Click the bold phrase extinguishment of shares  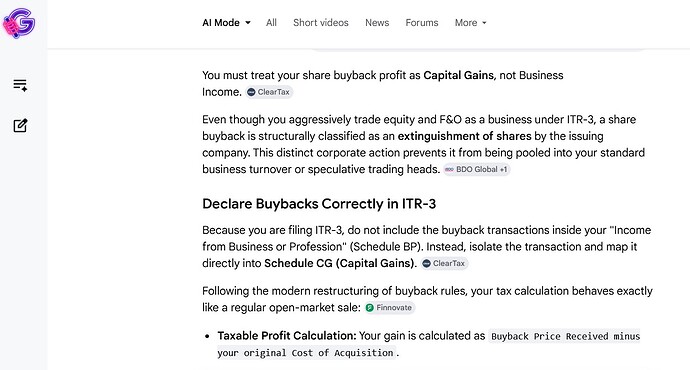pyautogui.click(x=464, y=136)
